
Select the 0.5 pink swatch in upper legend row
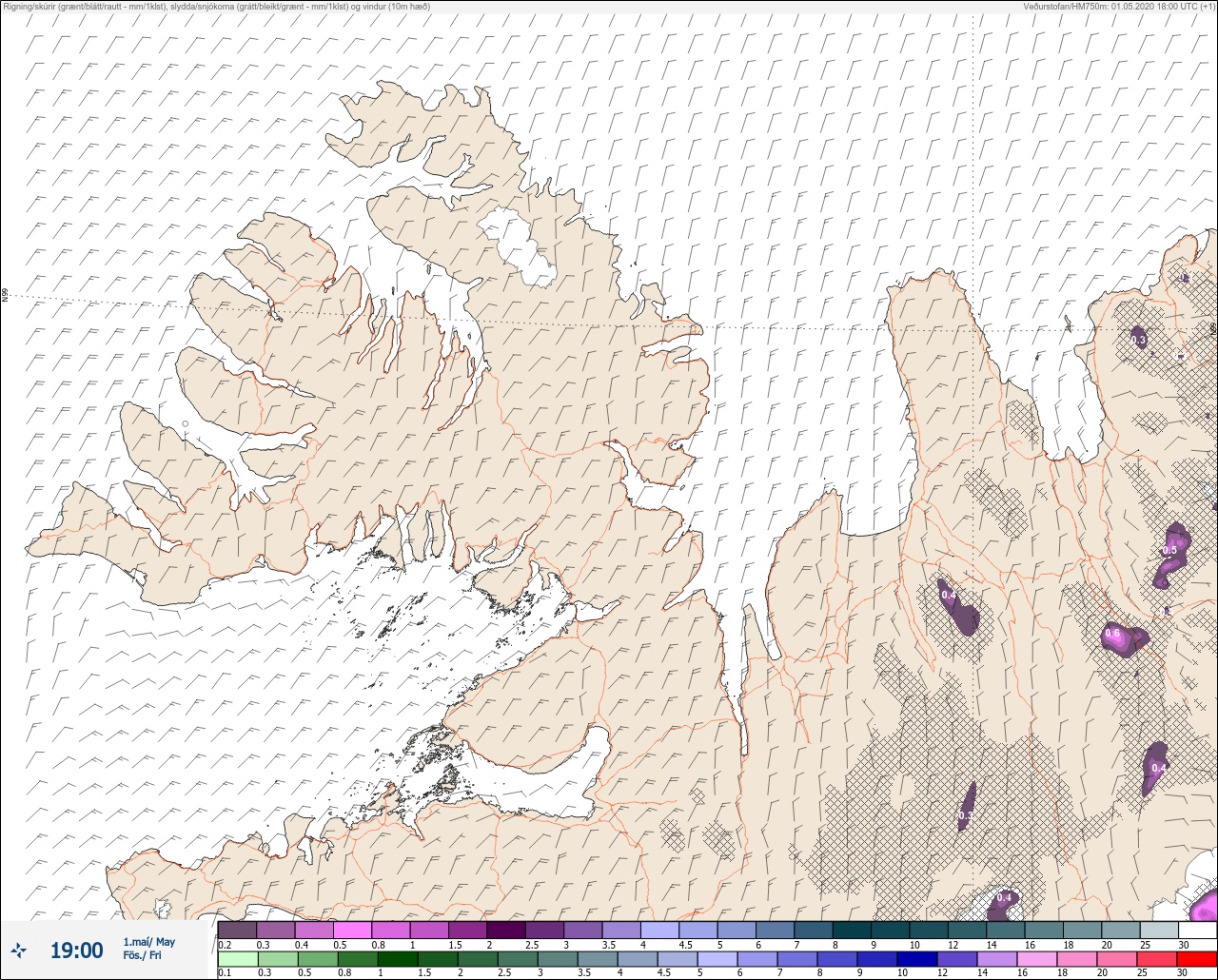pyautogui.click(x=352, y=930)
